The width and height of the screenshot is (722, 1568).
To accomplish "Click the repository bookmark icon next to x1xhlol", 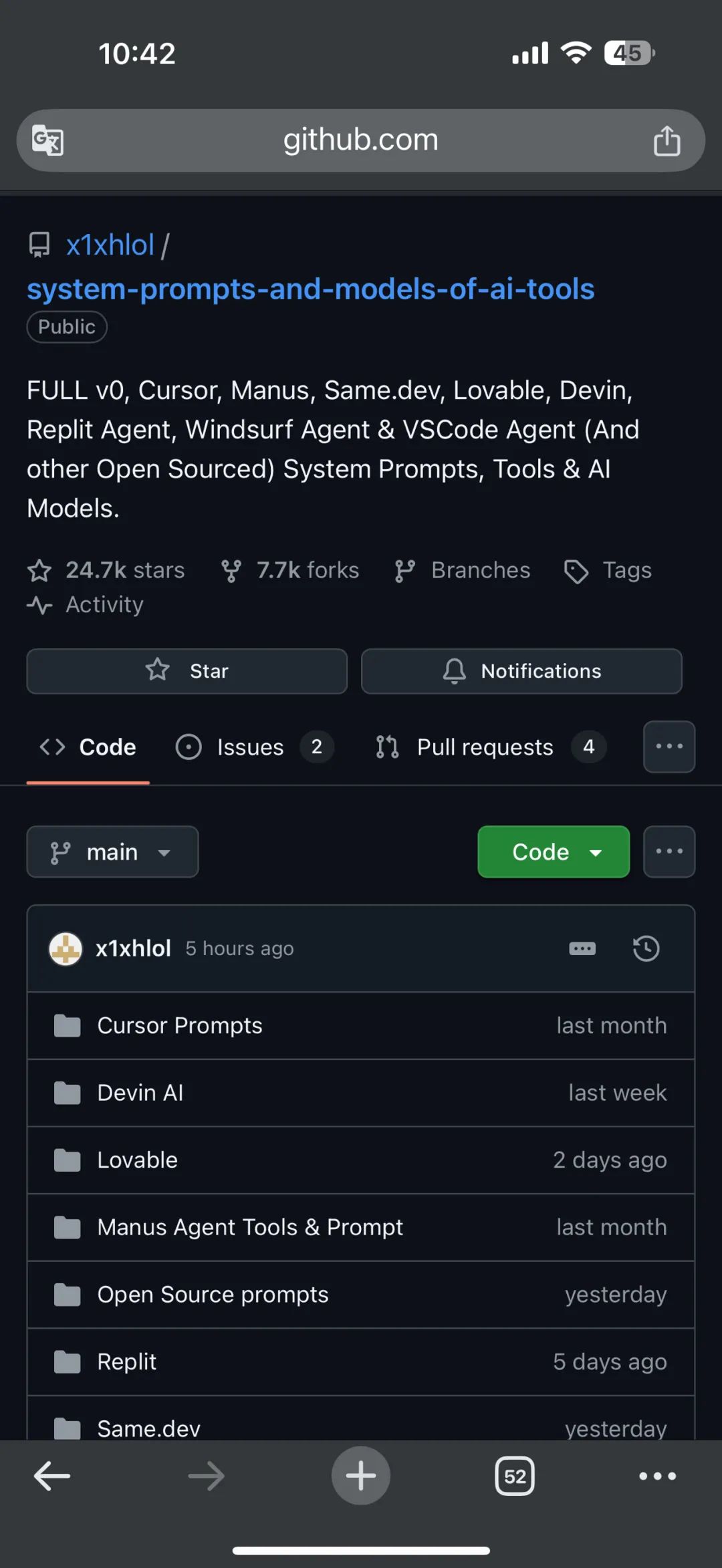I will click(x=40, y=244).
